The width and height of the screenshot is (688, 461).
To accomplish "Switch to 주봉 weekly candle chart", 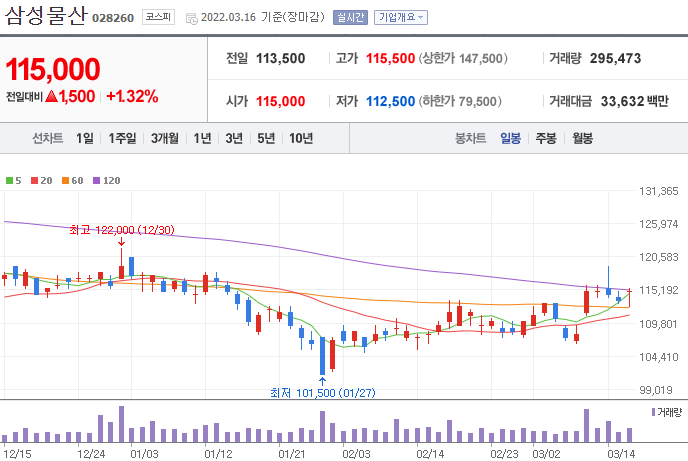I will click(x=546, y=139).
